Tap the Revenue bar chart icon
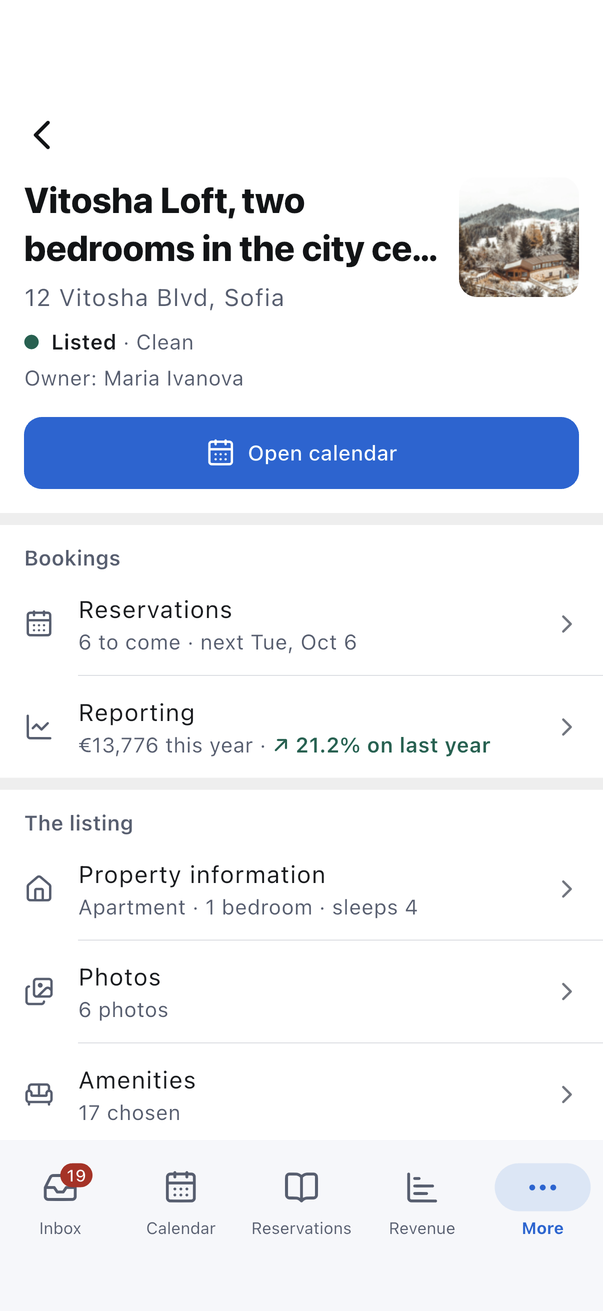603x1311 pixels. coord(422,1188)
